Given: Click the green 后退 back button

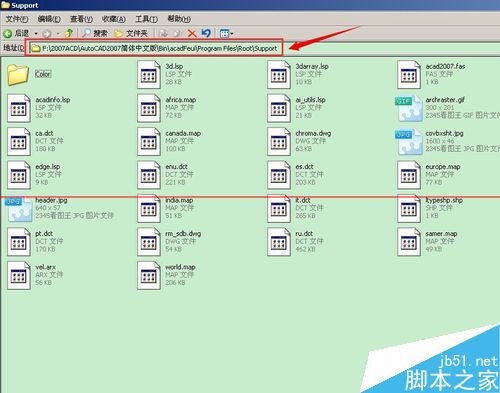Looking at the screenshot, I should click(16, 33).
